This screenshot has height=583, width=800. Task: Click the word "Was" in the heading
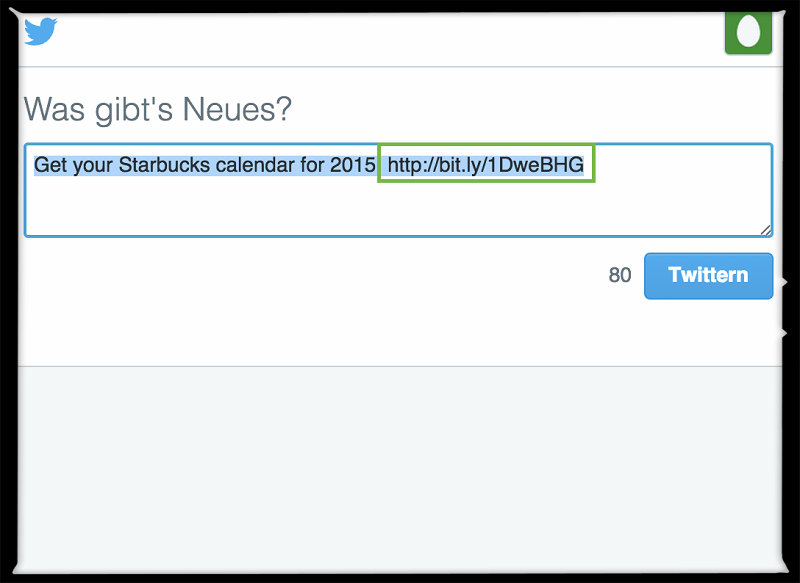[x=54, y=109]
